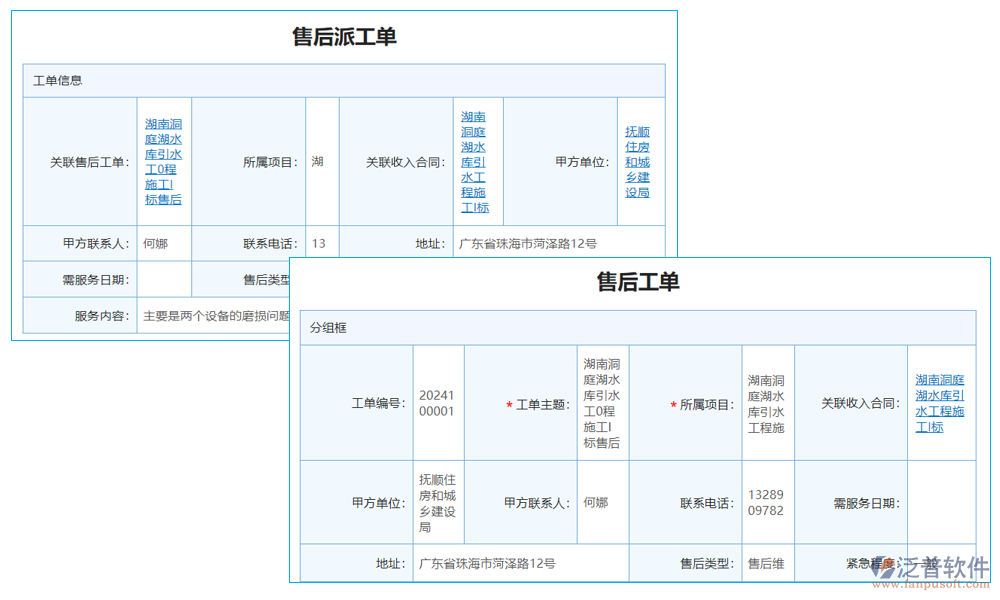Click the empty 需服务日期 field in 售后工单
This screenshot has width=1000, height=600.
tap(941, 502)
